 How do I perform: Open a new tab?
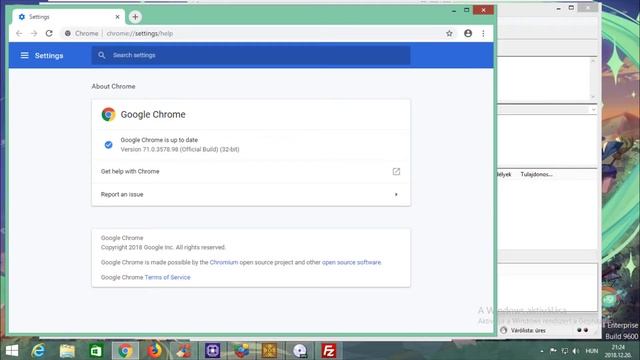(135, 17)
